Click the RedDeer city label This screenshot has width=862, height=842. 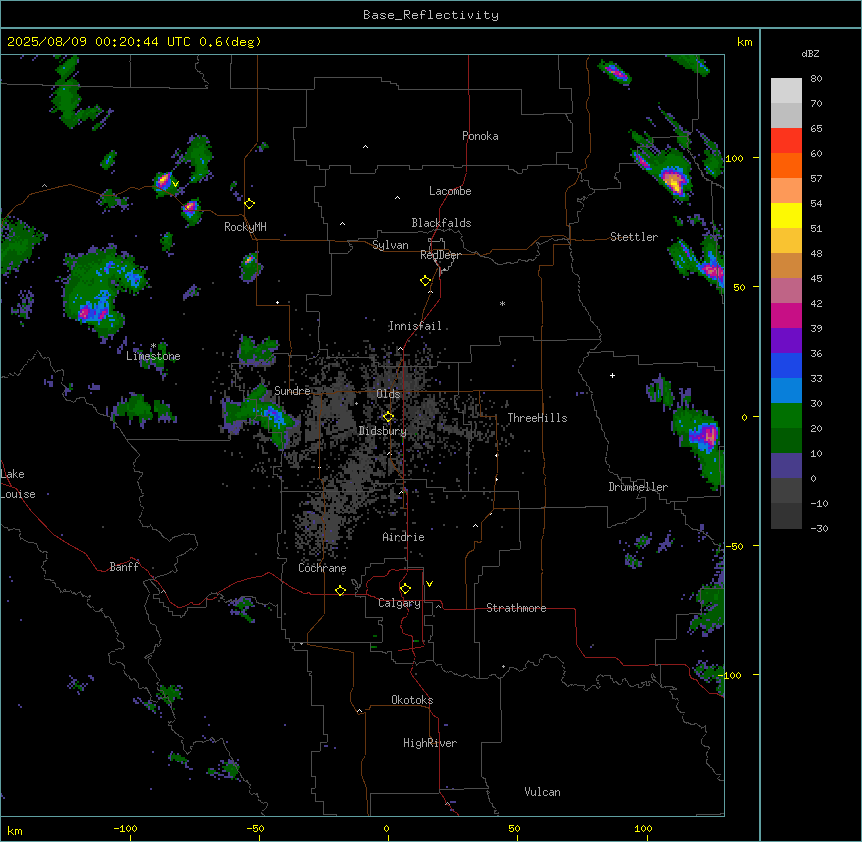pyautogui.click(x=440, y=255)
